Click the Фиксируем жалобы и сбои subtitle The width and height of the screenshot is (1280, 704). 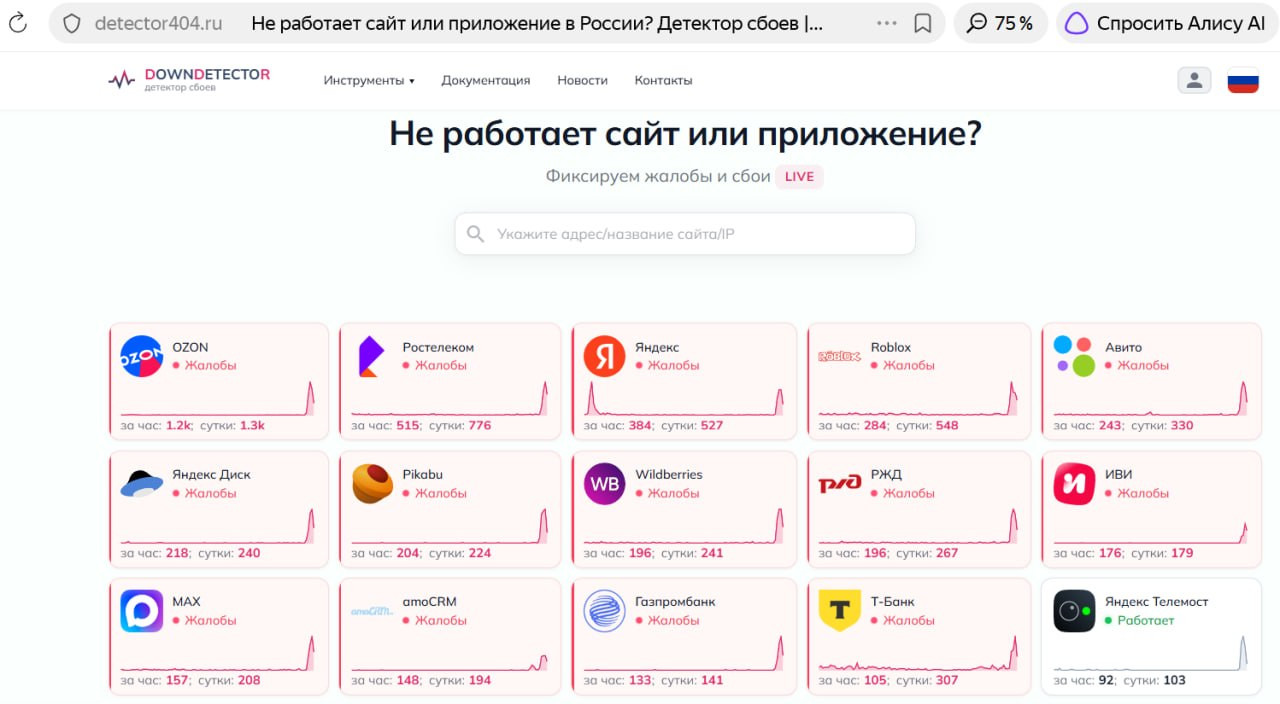point(658,176)
